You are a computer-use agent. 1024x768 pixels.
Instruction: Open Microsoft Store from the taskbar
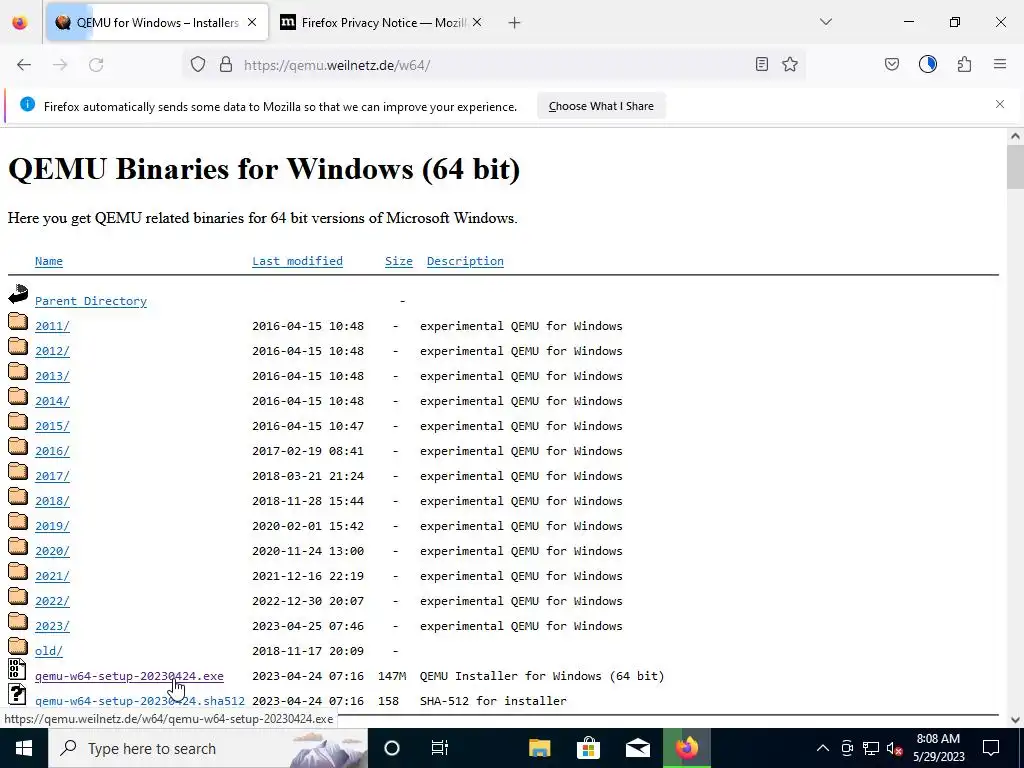pos(588,748)
